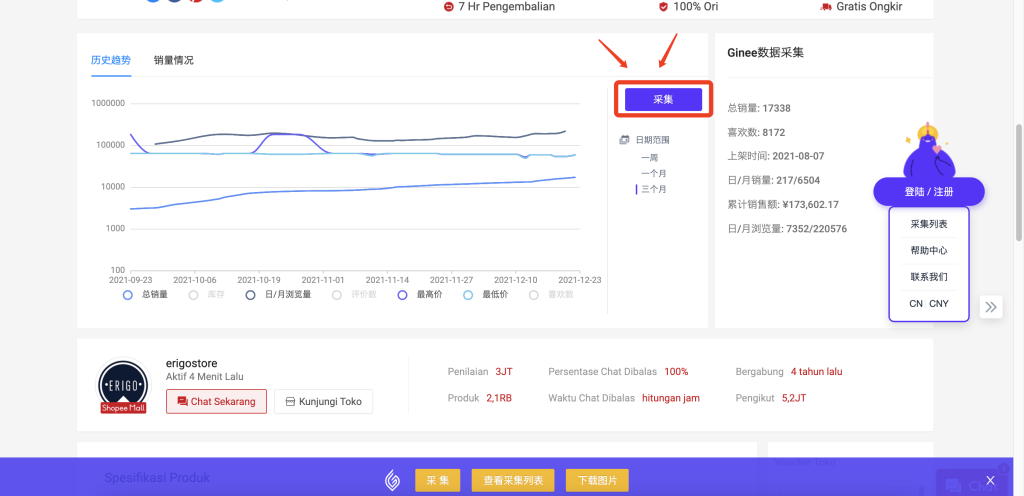
Task: Click the Chat Sekarang button
Action: (216, 401)
